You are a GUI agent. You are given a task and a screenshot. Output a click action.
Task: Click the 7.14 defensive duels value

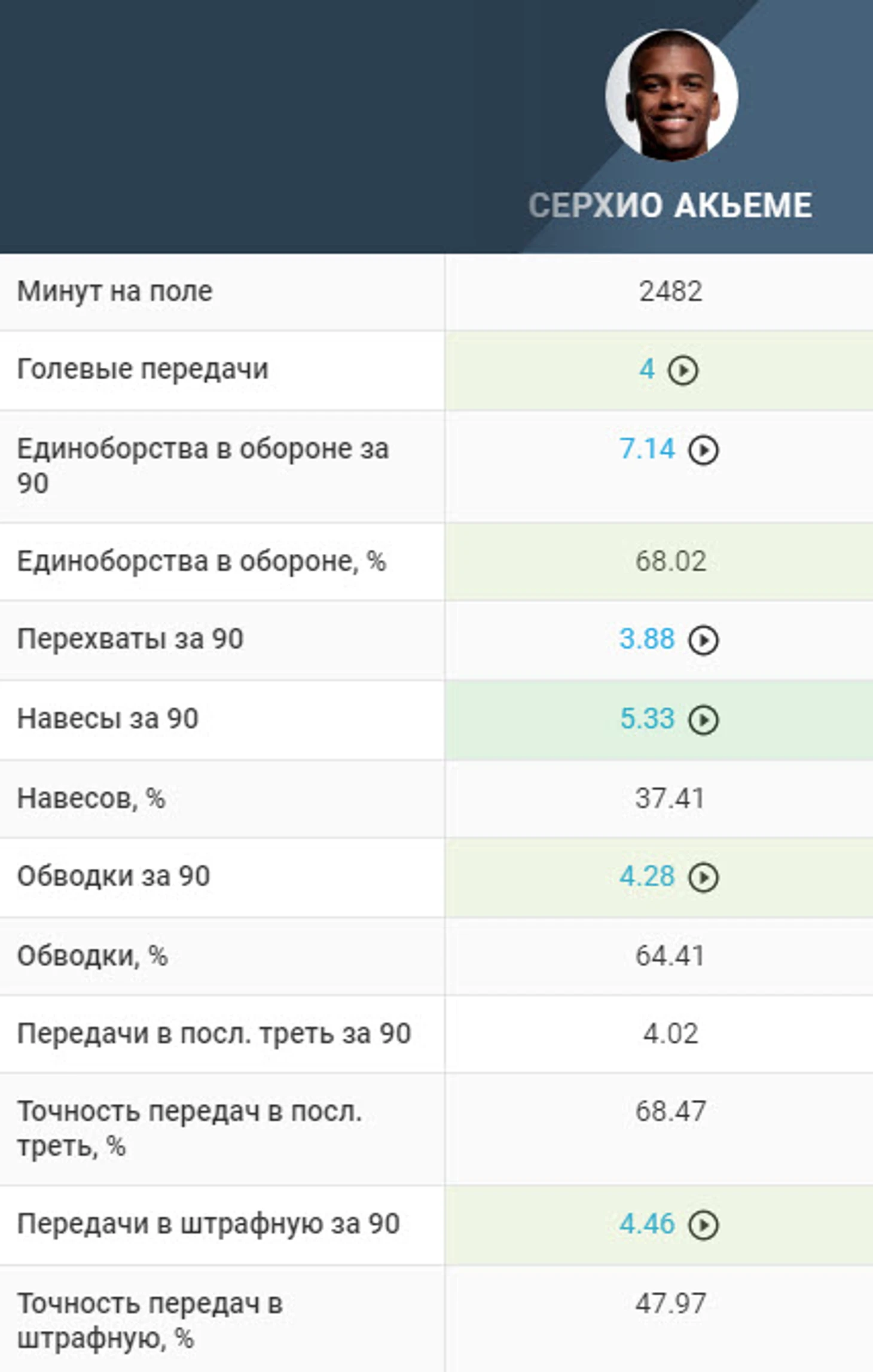[x=647, y=449]
